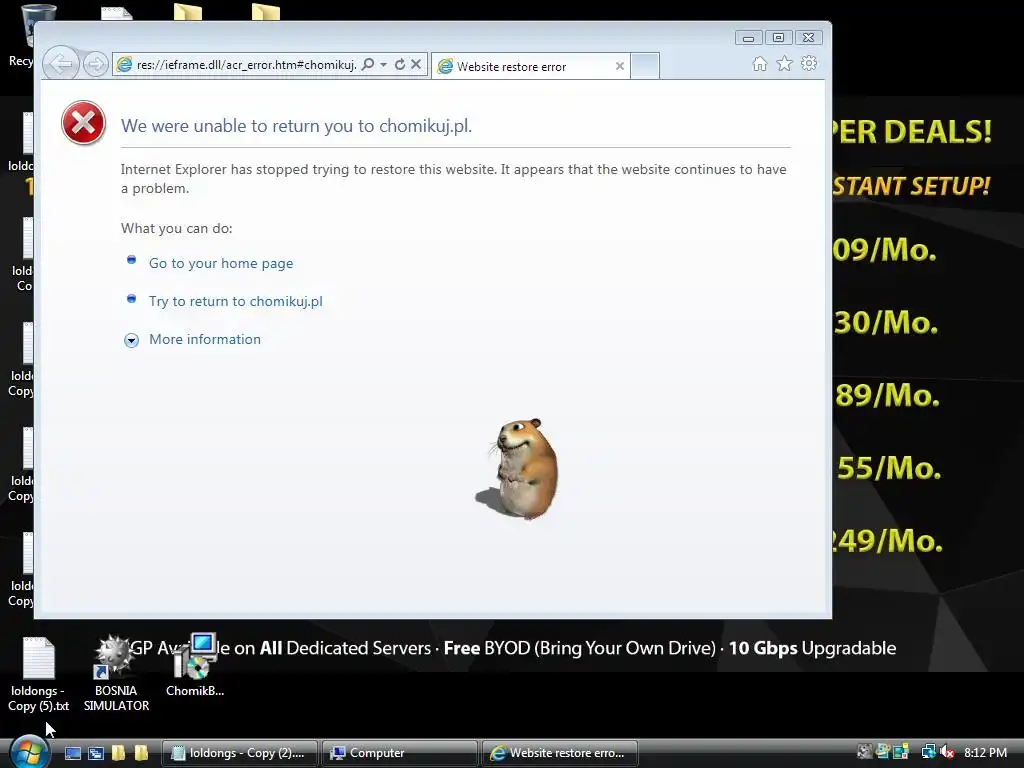This screenshot has height=768, width=1024.
Task: Switch to loldongs - Copy (2) taskbar button
Action: [x=239, y=753]
